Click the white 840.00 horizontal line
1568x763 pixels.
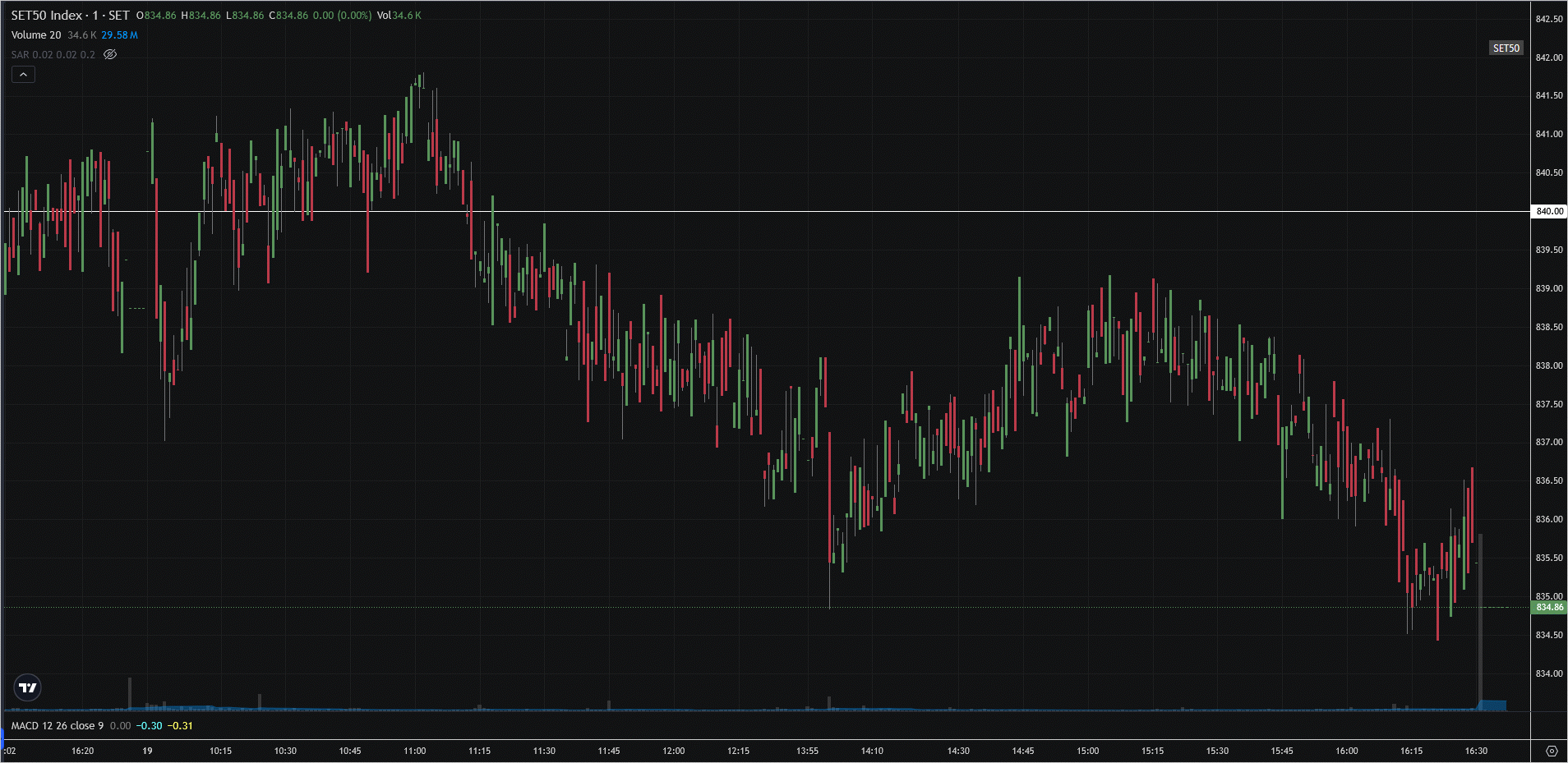click(x=740, y=211)
